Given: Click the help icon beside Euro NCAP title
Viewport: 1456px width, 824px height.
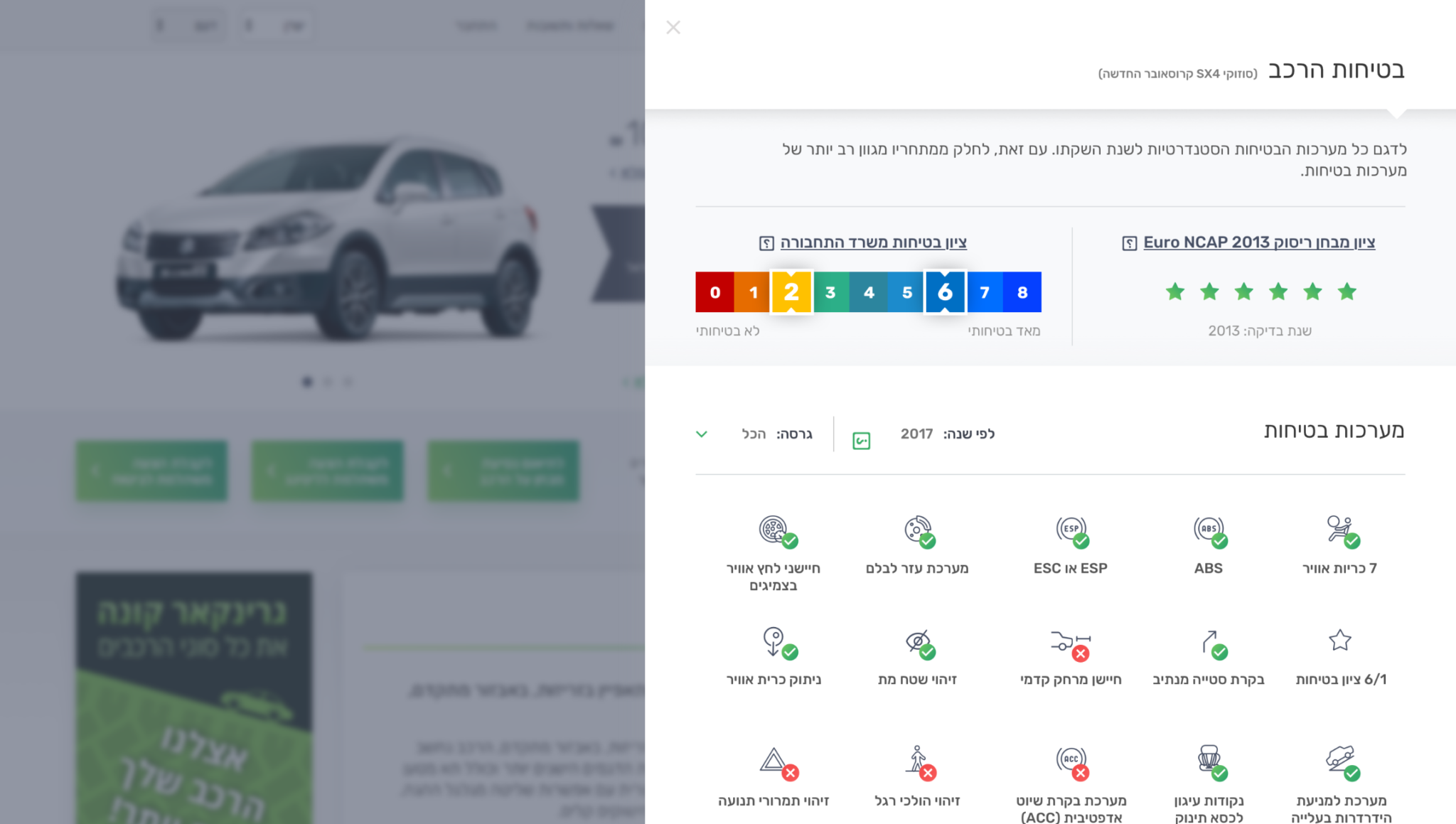Looking at the screenshot, I should click(x=1130, y=244).
